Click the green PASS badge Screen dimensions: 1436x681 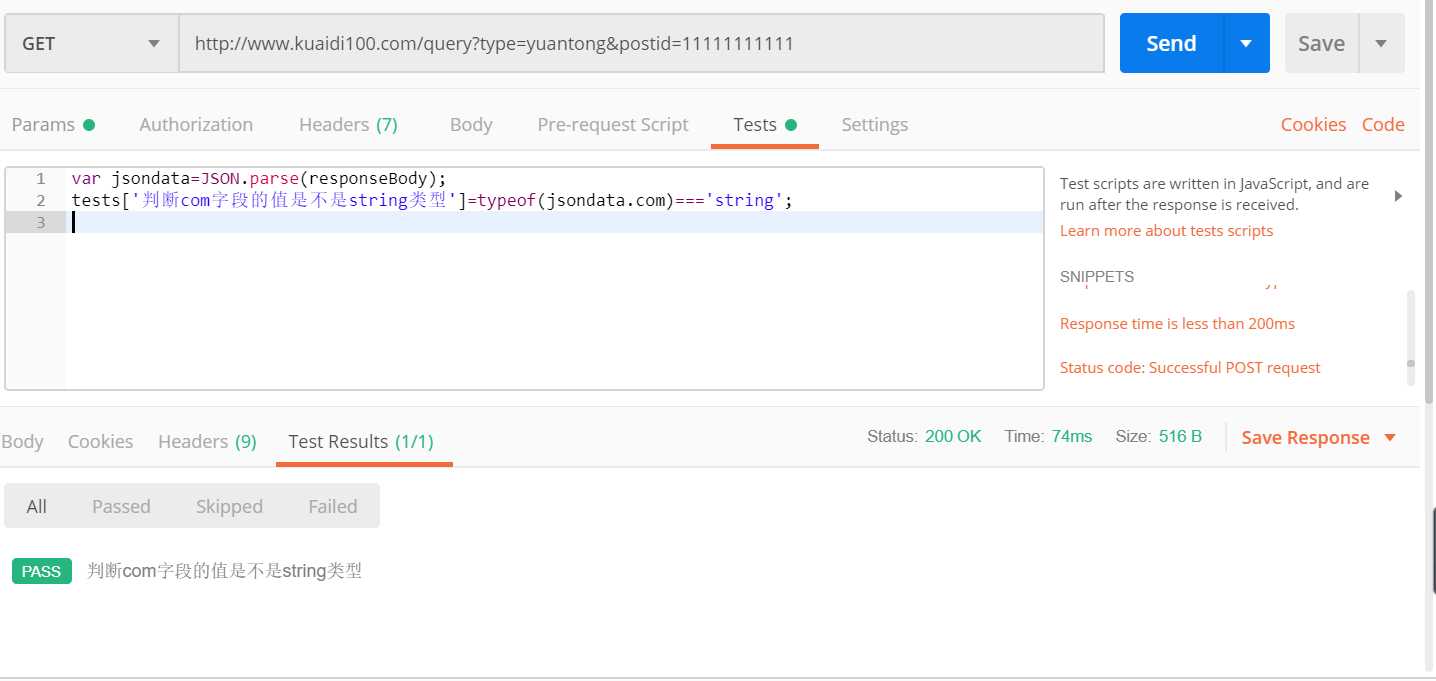[x=42, y=572]
